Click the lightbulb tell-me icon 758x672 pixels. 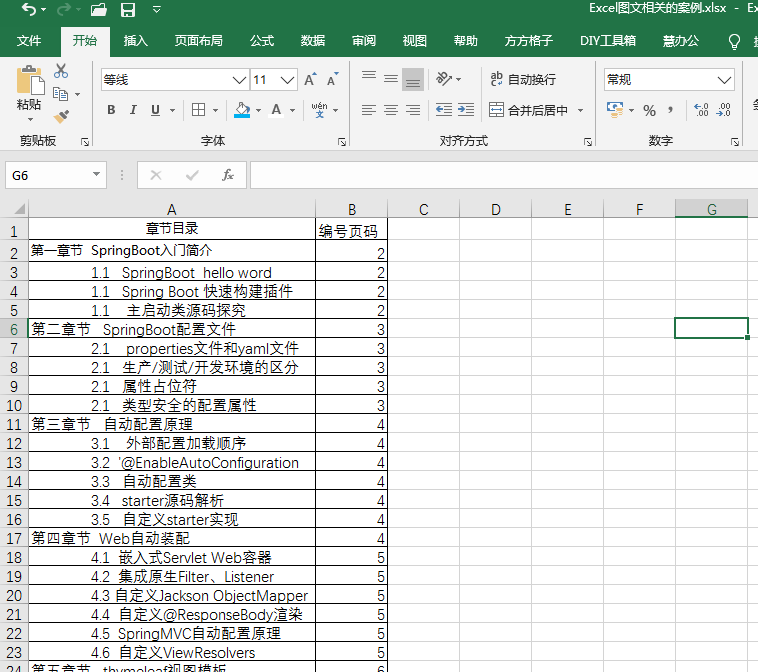click(734, 42)
